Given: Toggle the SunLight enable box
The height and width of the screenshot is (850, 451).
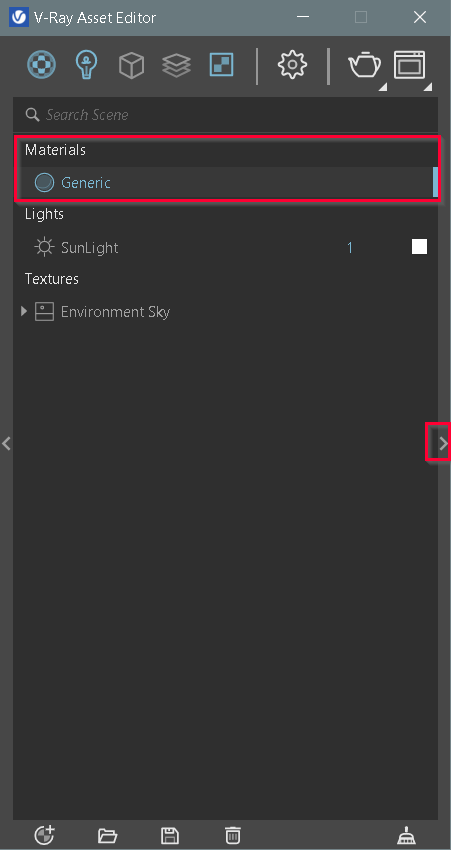Looking at the screenshot, I should coord(419,247).
